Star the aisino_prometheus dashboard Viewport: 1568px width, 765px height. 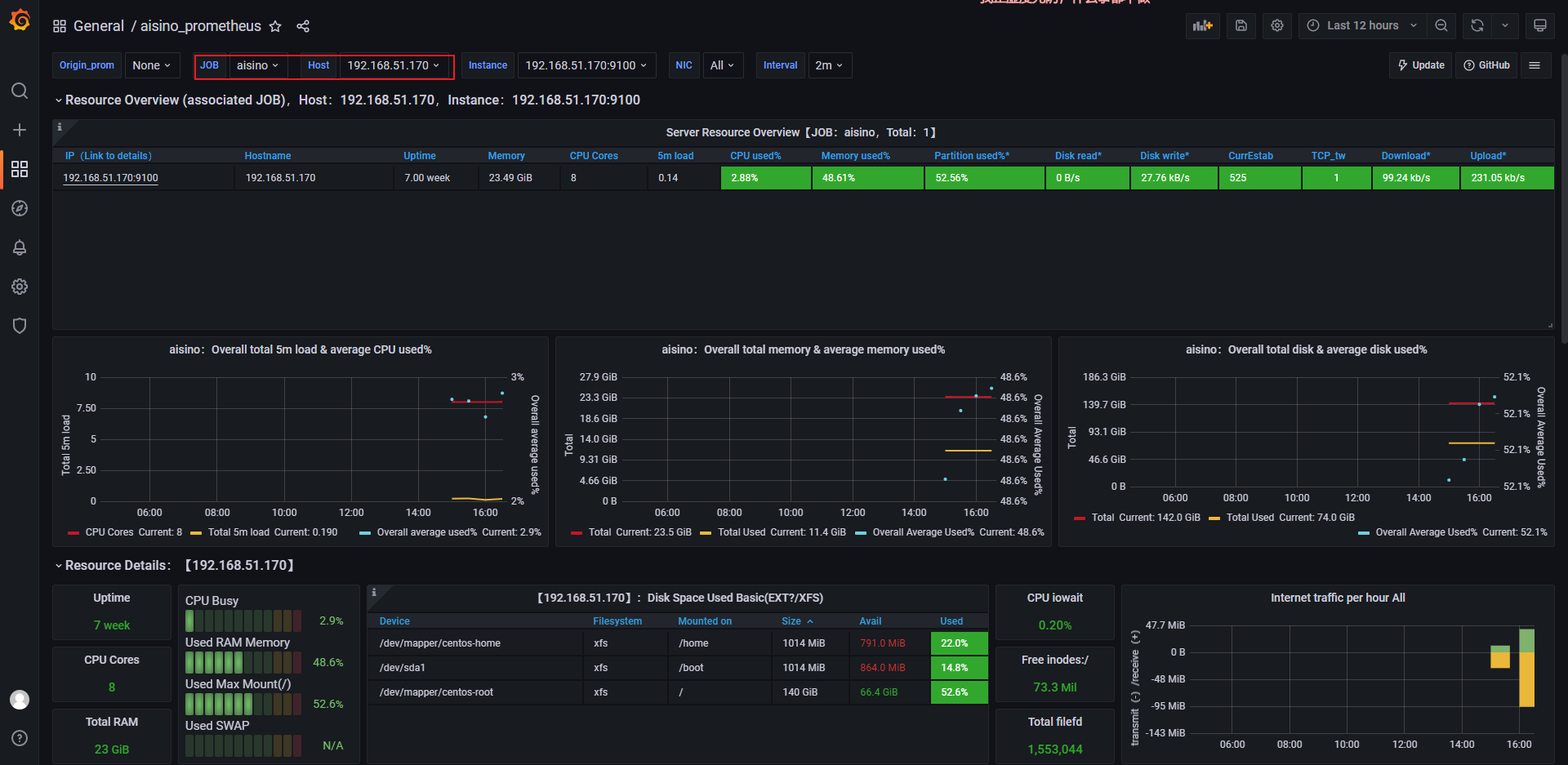[275, 26]
